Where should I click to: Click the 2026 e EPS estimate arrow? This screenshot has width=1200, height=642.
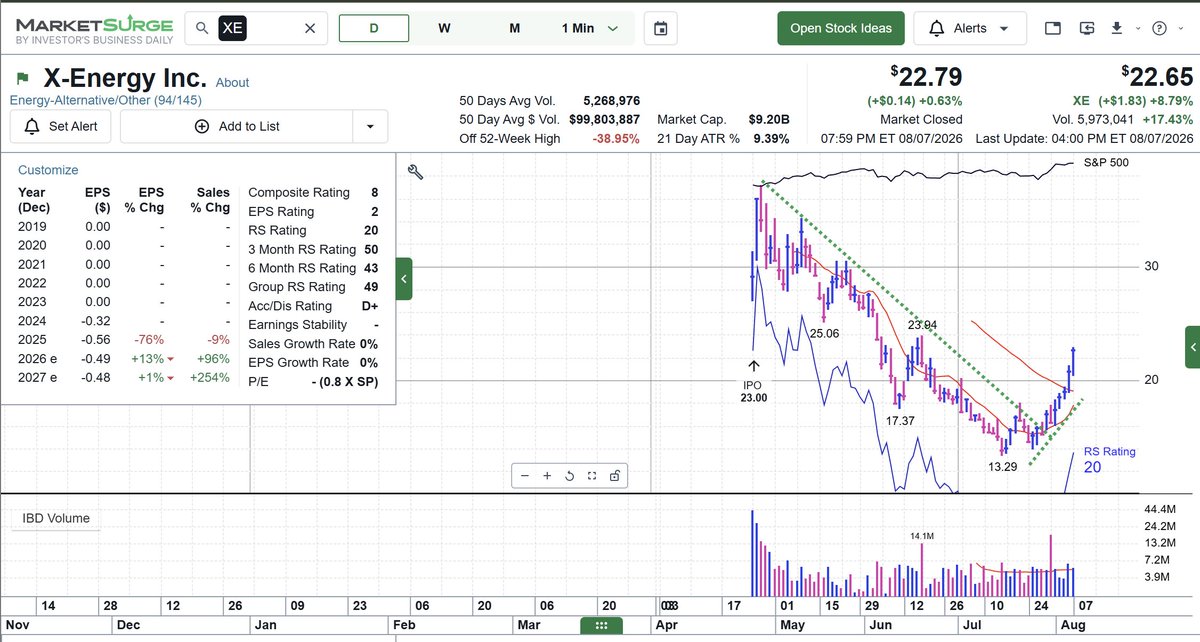click(172, 360)
